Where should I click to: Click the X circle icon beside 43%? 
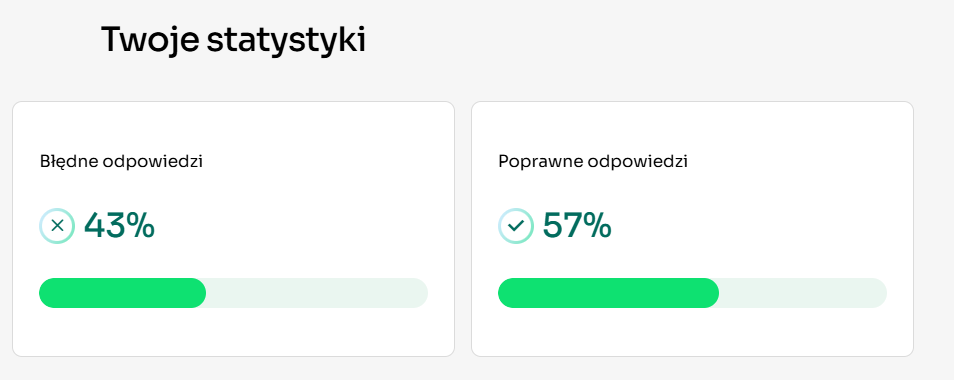57,226
